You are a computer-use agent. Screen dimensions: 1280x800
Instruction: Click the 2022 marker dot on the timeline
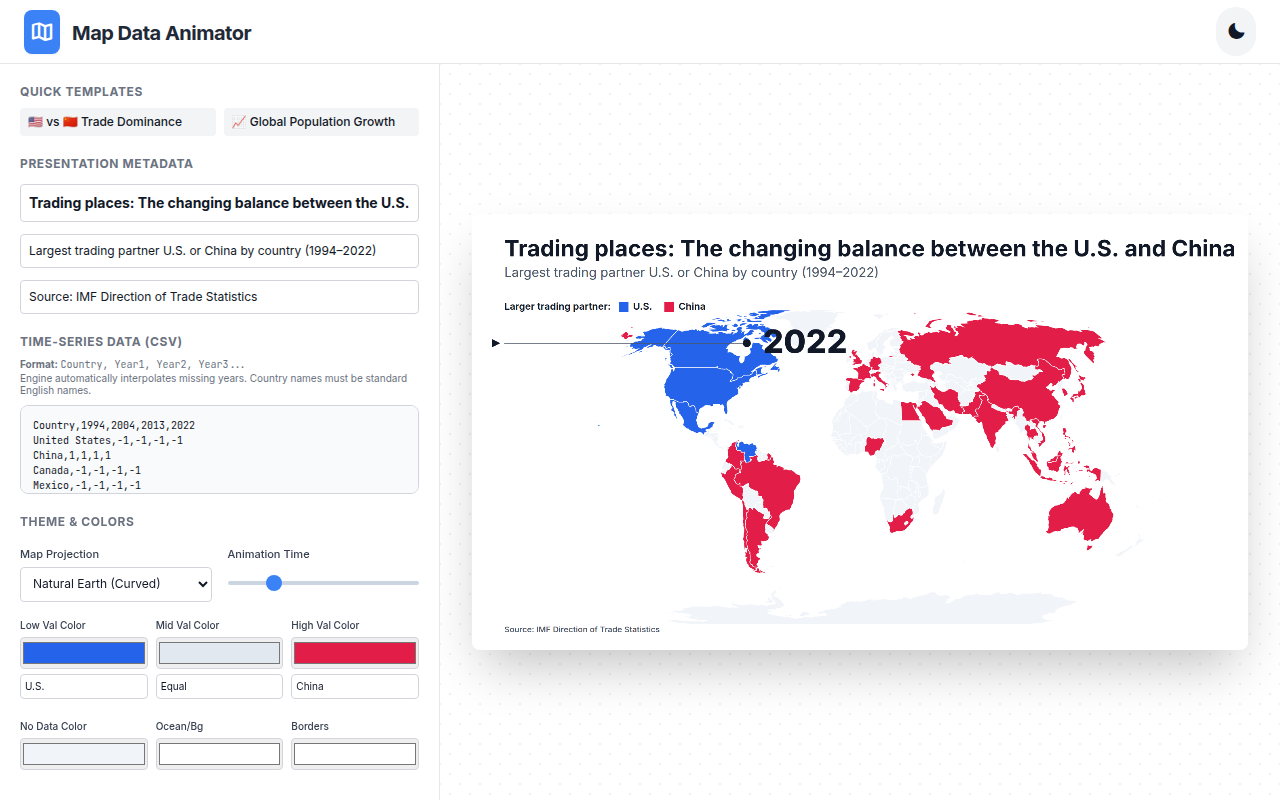pyautogui.click(x=746, y=343)
